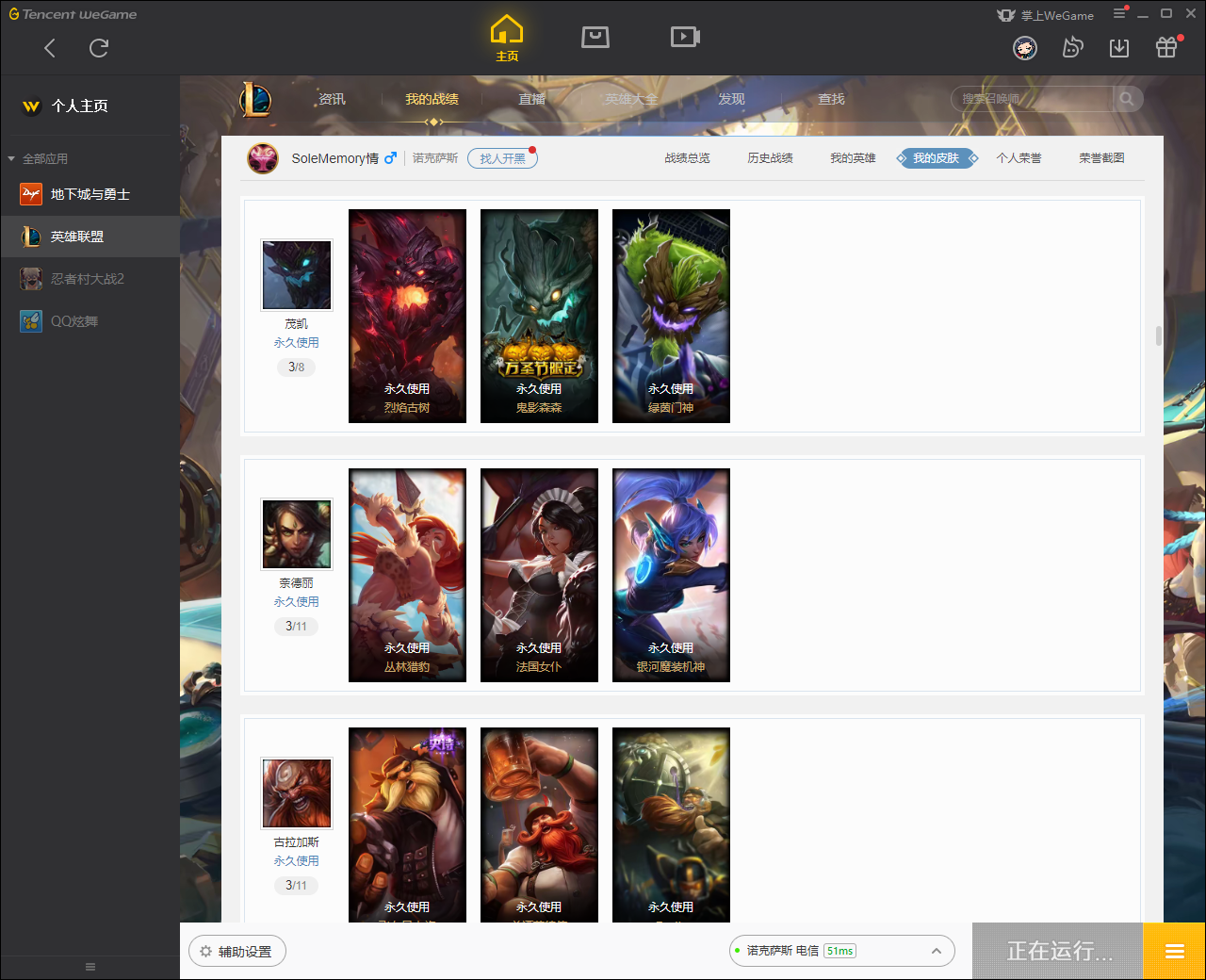This screenshot has width=1206, height=980.
Task: Open 辅助设置 assist settings button
Action: 237,952
